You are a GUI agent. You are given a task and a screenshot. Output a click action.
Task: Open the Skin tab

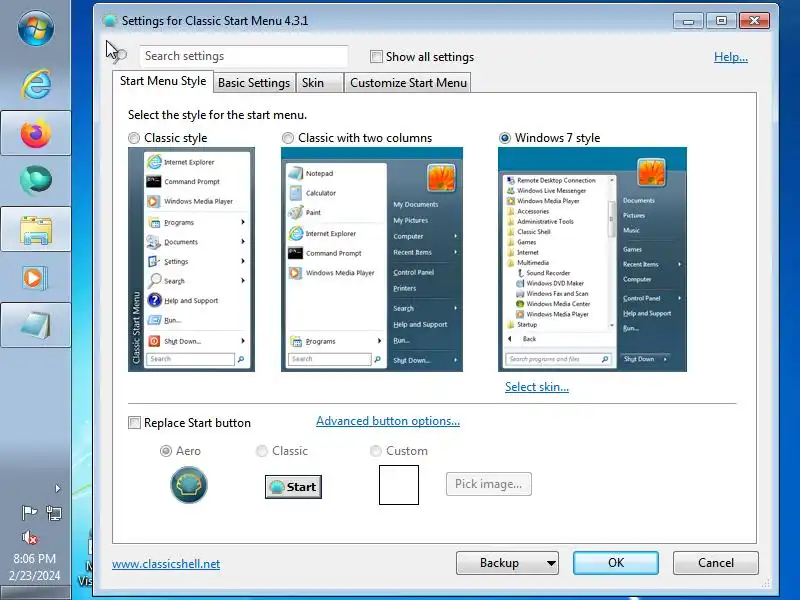pos(319,83)
